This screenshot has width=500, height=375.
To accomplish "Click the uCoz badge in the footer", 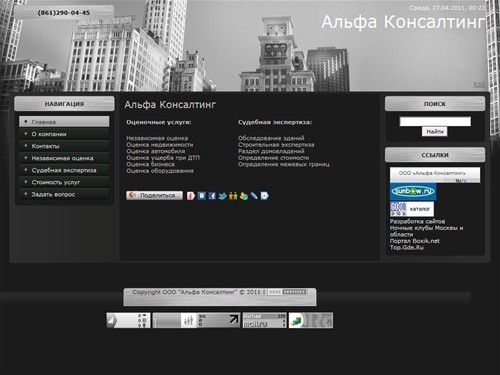I will 287,292.
